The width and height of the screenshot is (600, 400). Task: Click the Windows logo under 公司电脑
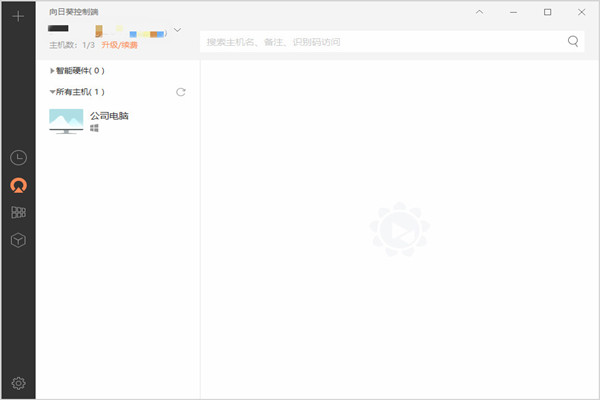click(x=94, y=129)
